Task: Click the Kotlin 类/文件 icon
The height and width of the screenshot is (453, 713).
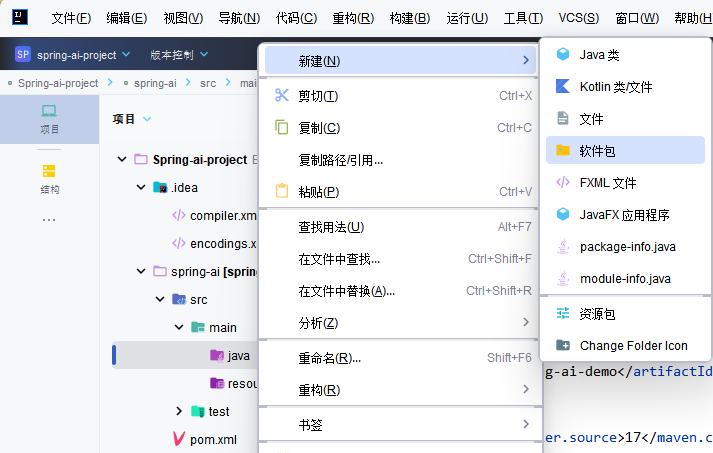Action: [563, 86]
